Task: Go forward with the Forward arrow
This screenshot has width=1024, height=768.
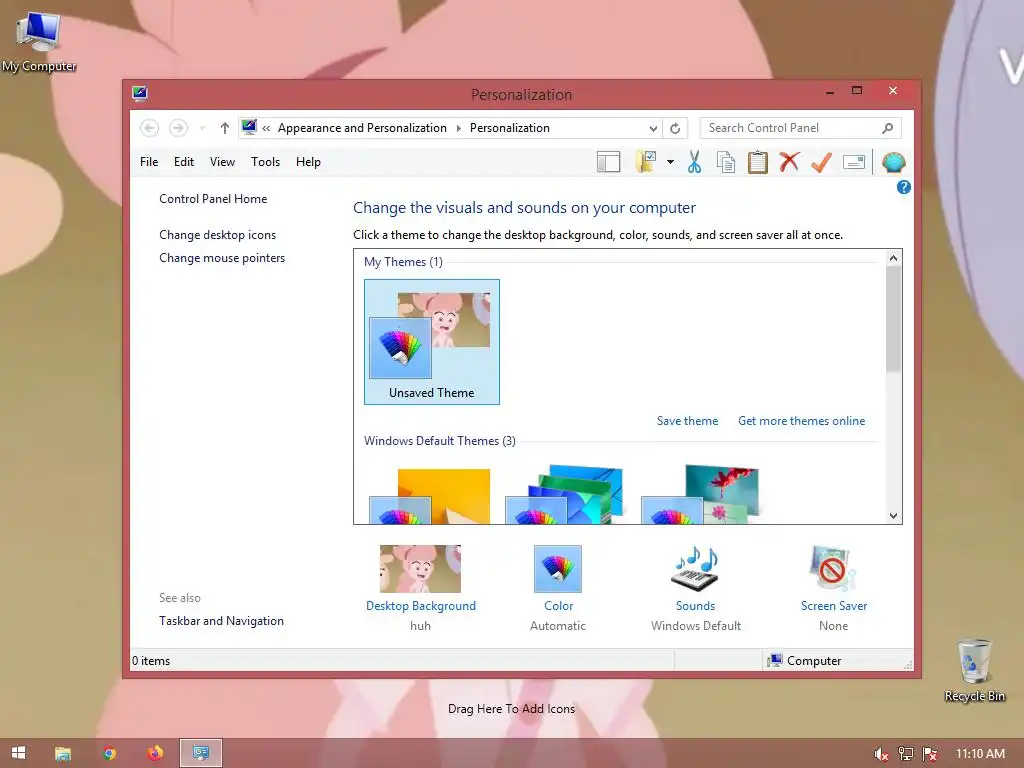Action: coord(178,128)
